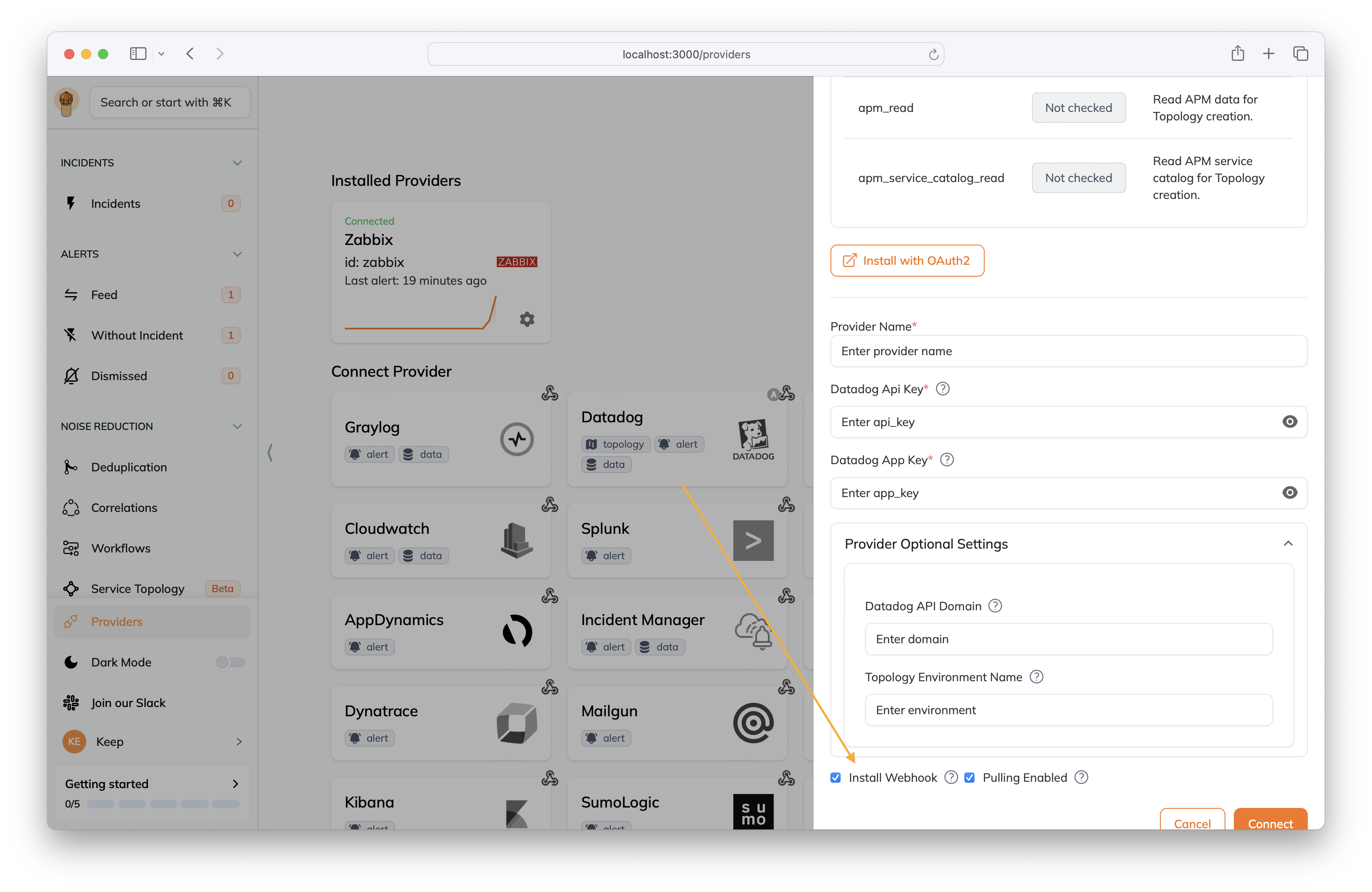Viewport: 1372px width, 892px height.
Task: Toggle Pulling Enabled checkbox
Action: [969, 778]
